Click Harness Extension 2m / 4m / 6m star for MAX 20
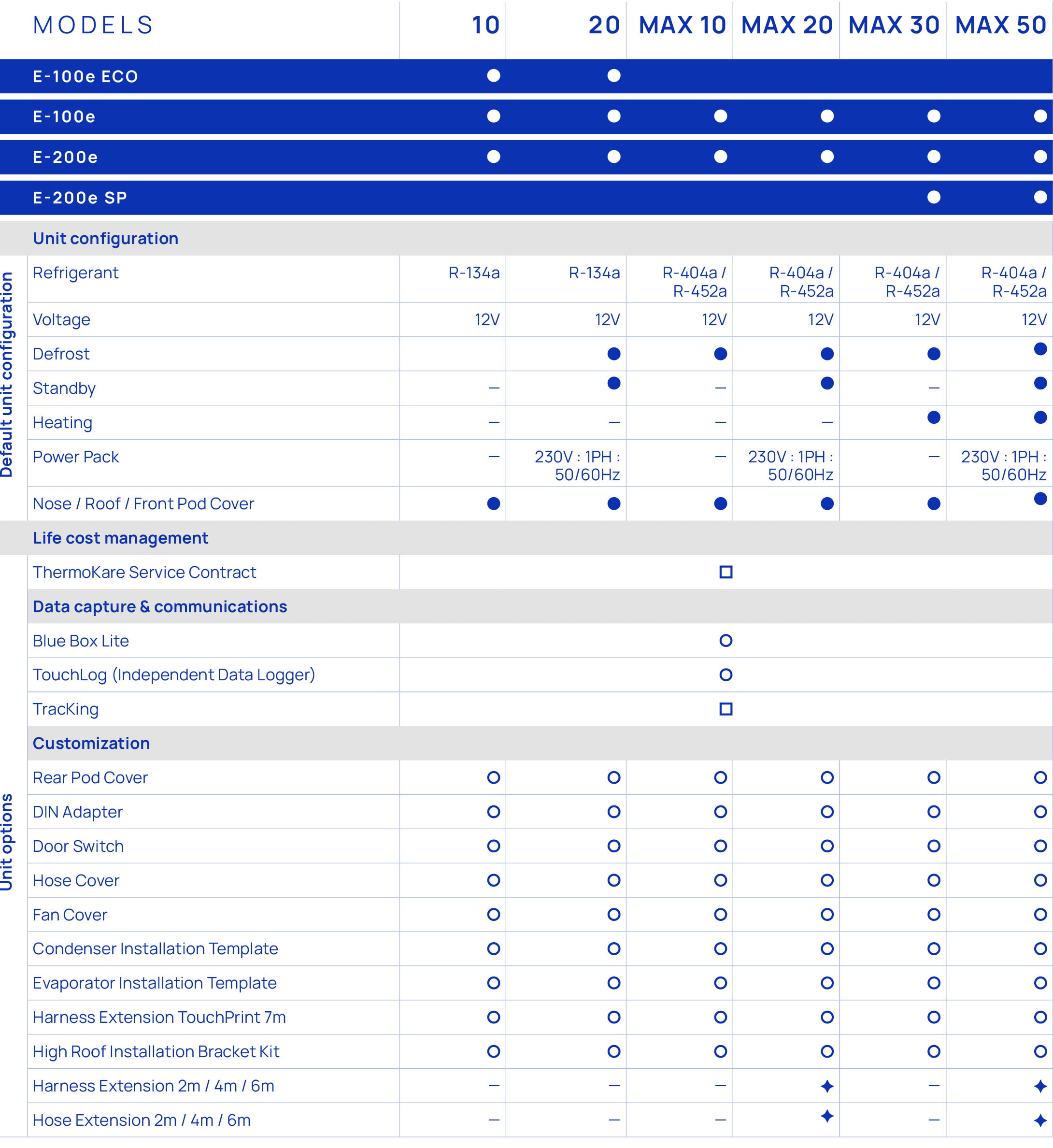 pos(827,1087)
